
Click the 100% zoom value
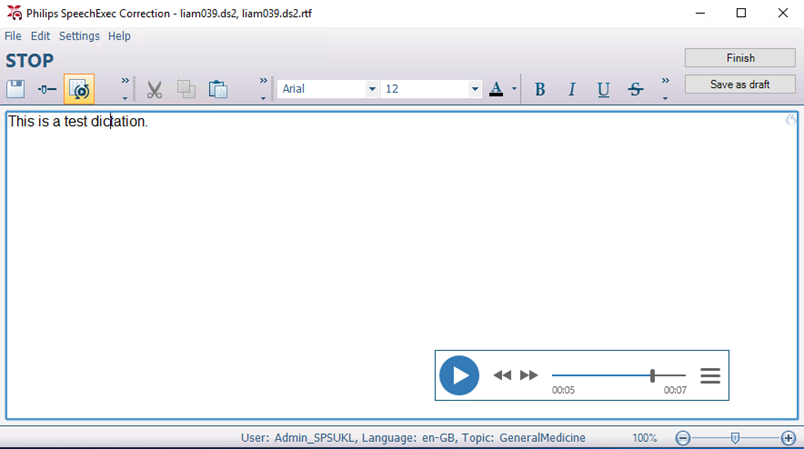(644, 438)
